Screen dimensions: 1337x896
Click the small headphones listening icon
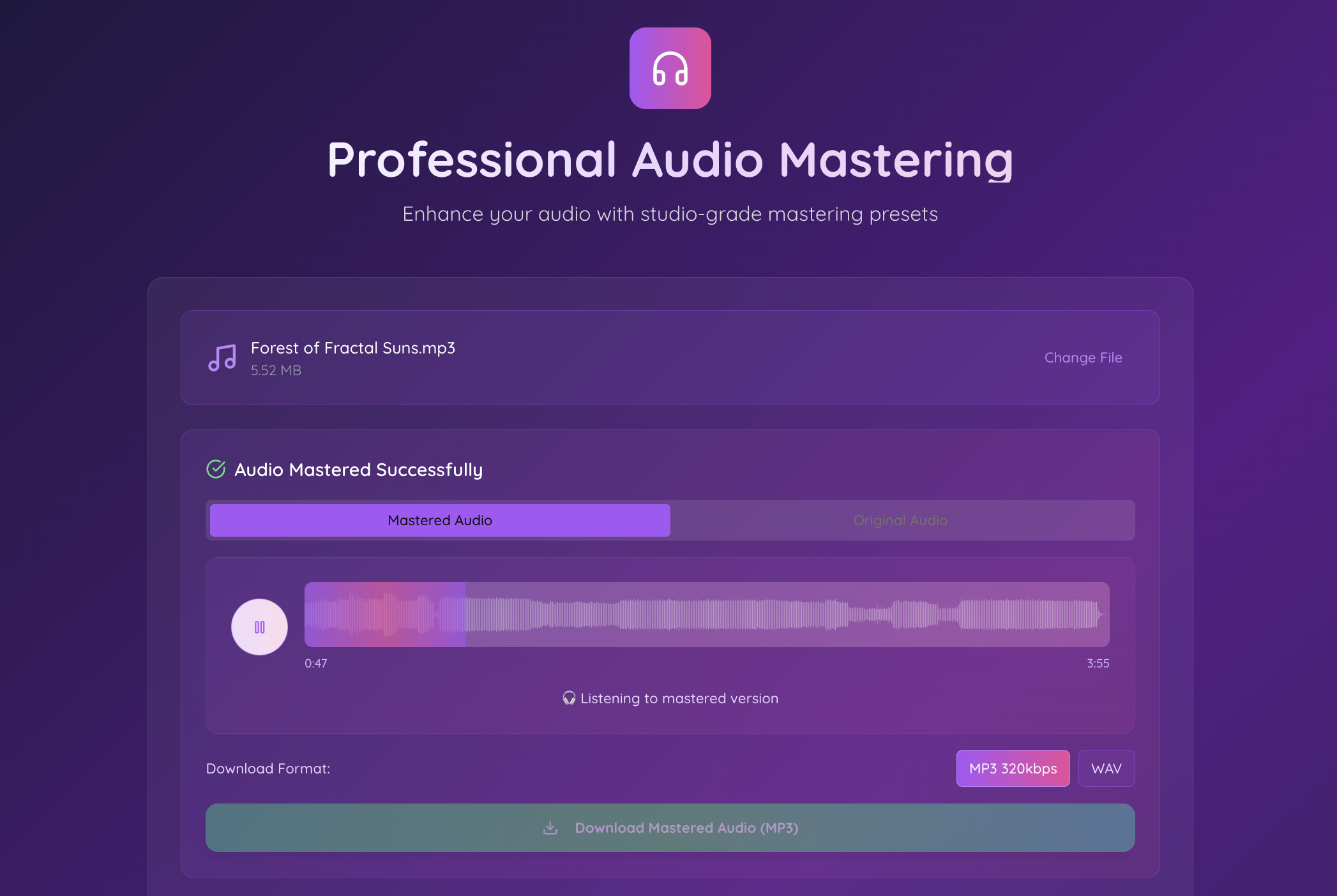point(569,698)
